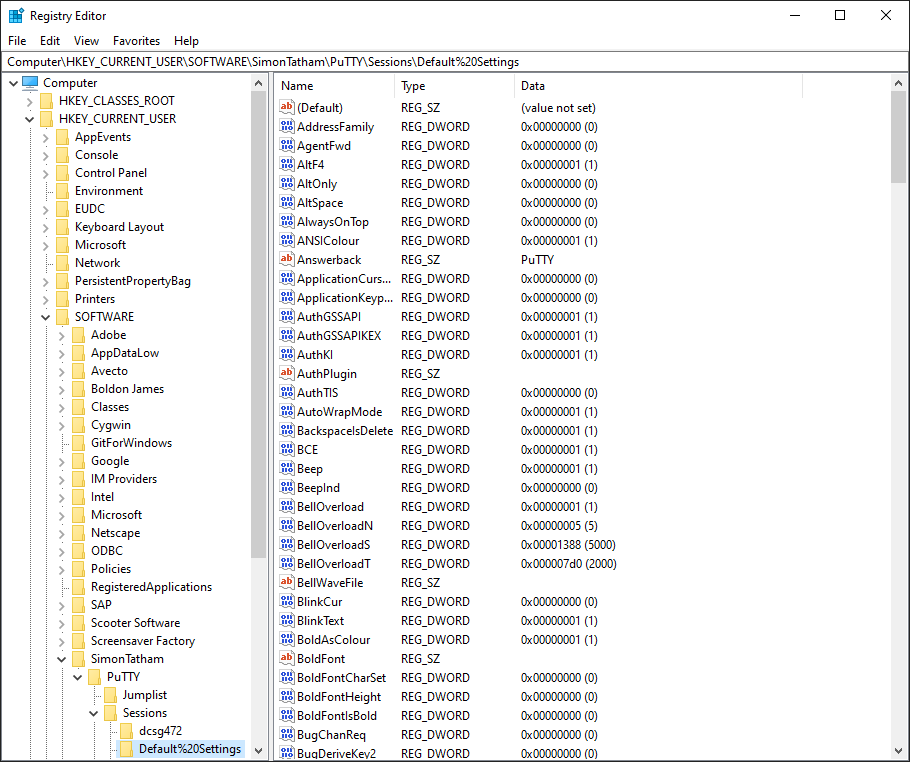
Task: Collapse the HKEY_CURRENT_USER tree node
Action: tap(29, 119)
